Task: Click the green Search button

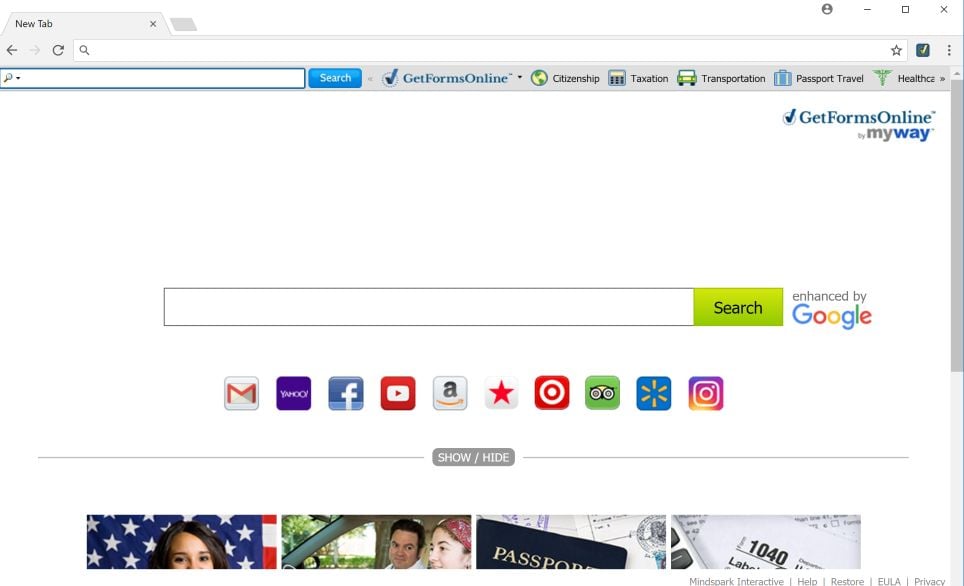Action: coord(738,307)
